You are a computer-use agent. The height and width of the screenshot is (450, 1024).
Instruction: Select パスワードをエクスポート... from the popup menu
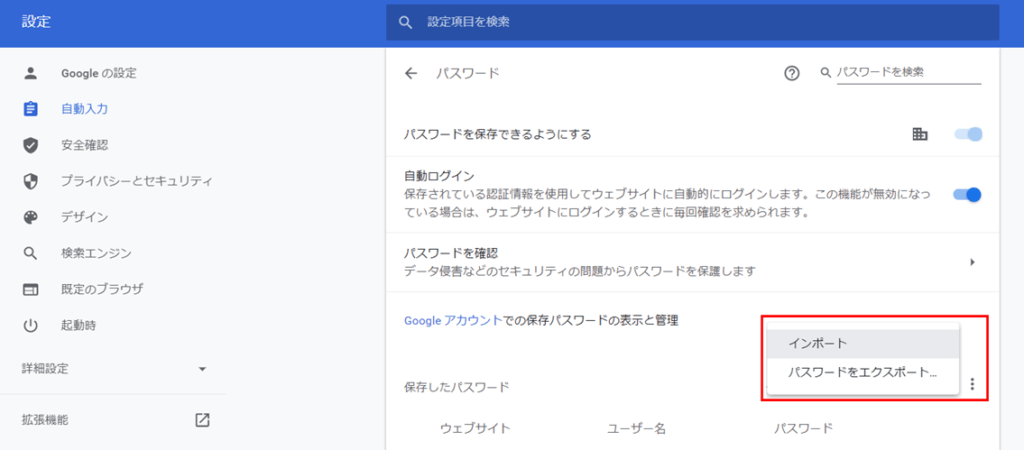pos(863,373)
